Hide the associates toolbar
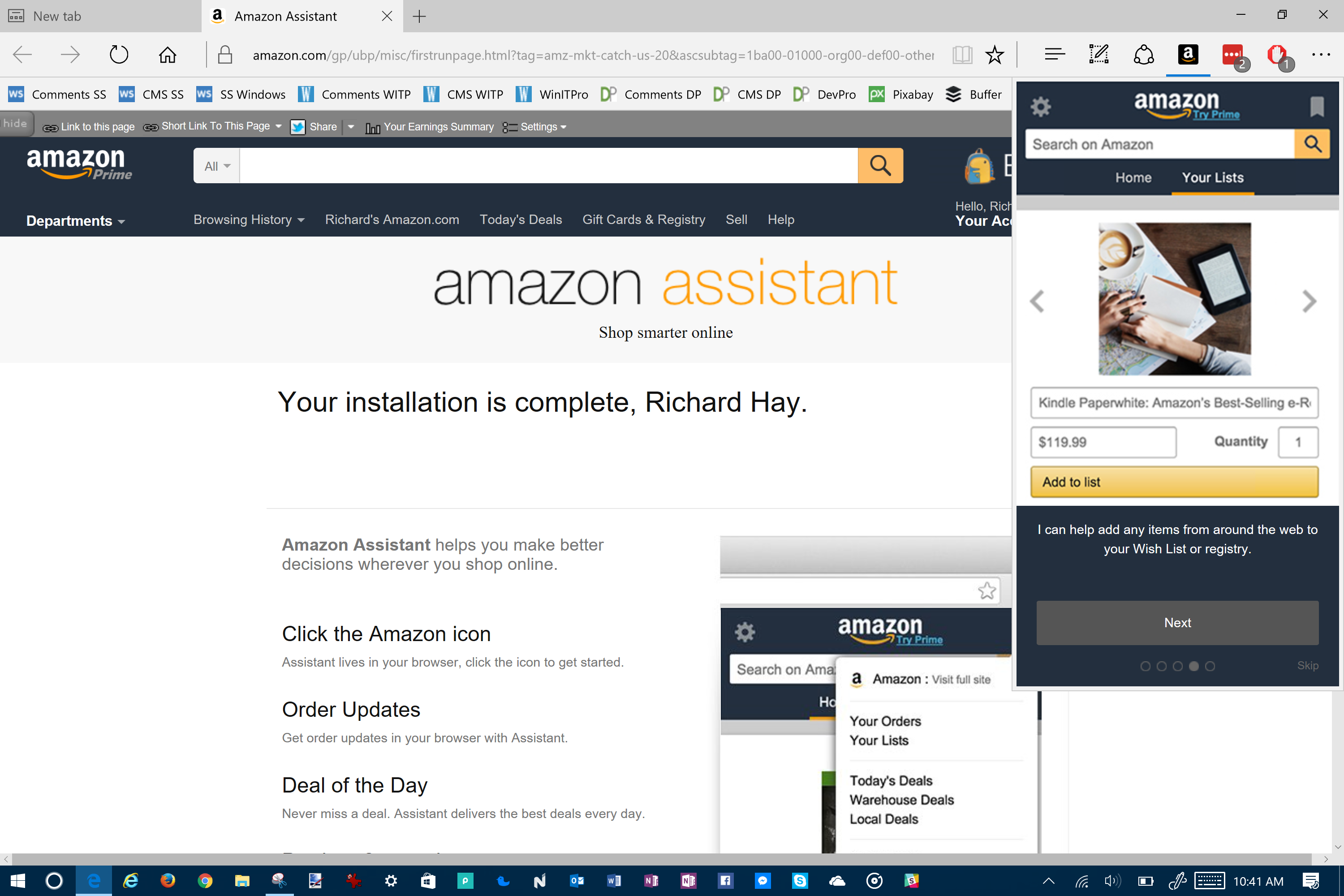Viewport: 1344px width, 896px height. [x=15, y=124]
